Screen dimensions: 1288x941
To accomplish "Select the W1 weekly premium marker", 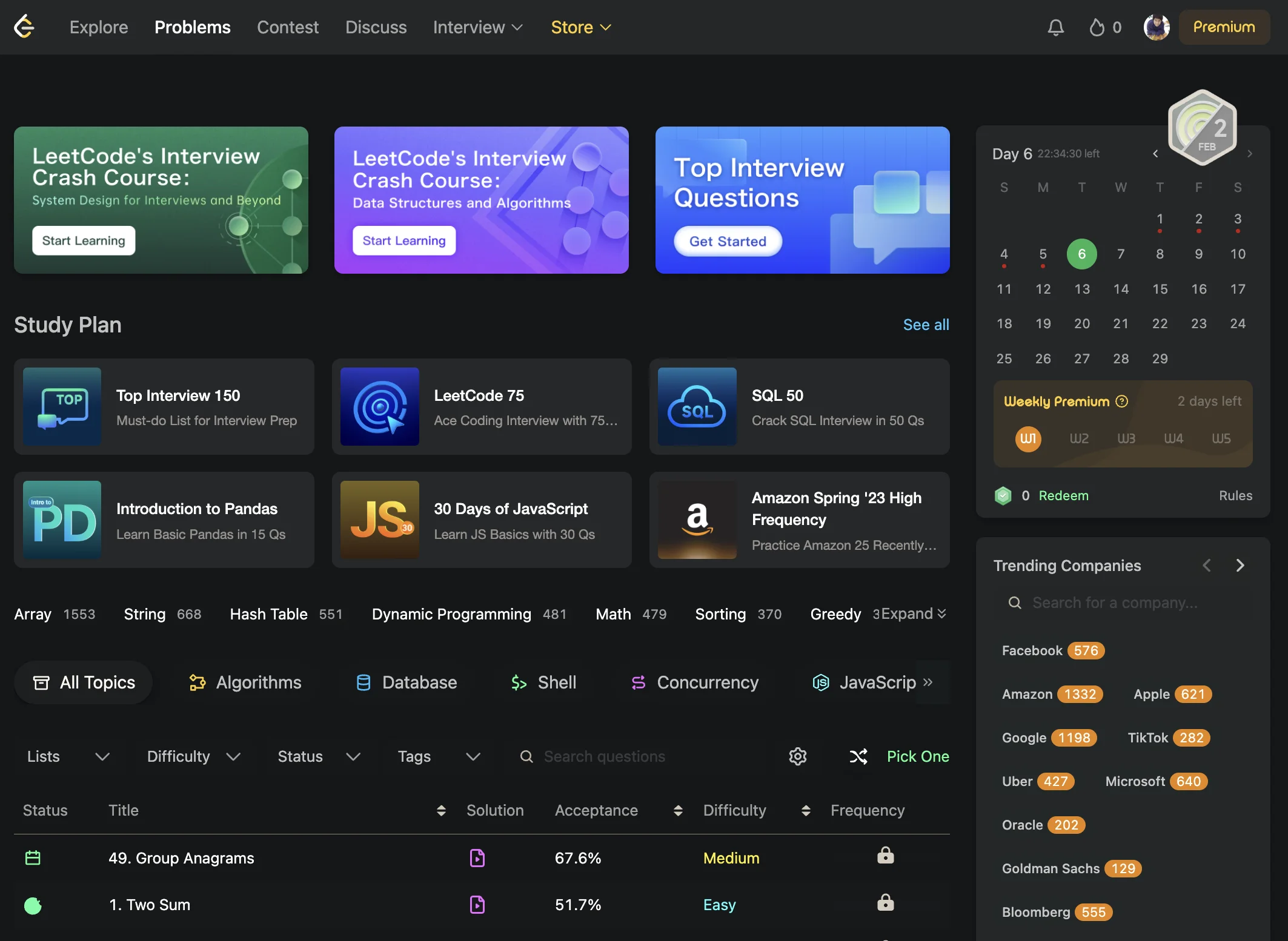I will (1028, 438).
